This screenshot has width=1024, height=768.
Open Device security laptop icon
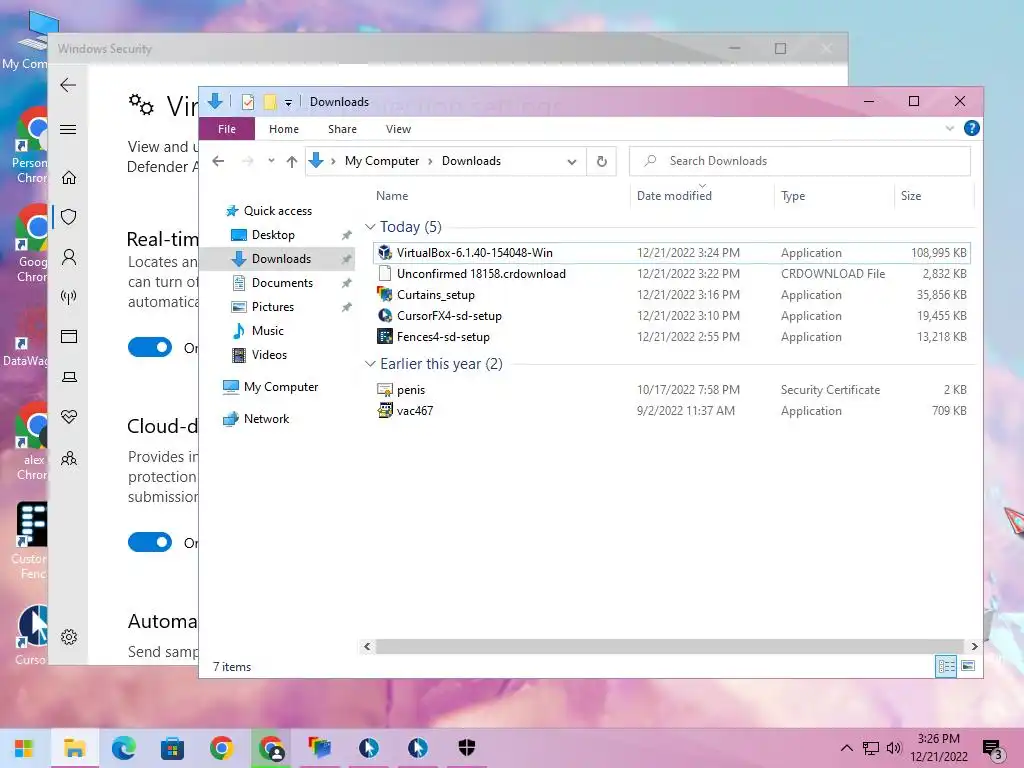click(69, 377)
